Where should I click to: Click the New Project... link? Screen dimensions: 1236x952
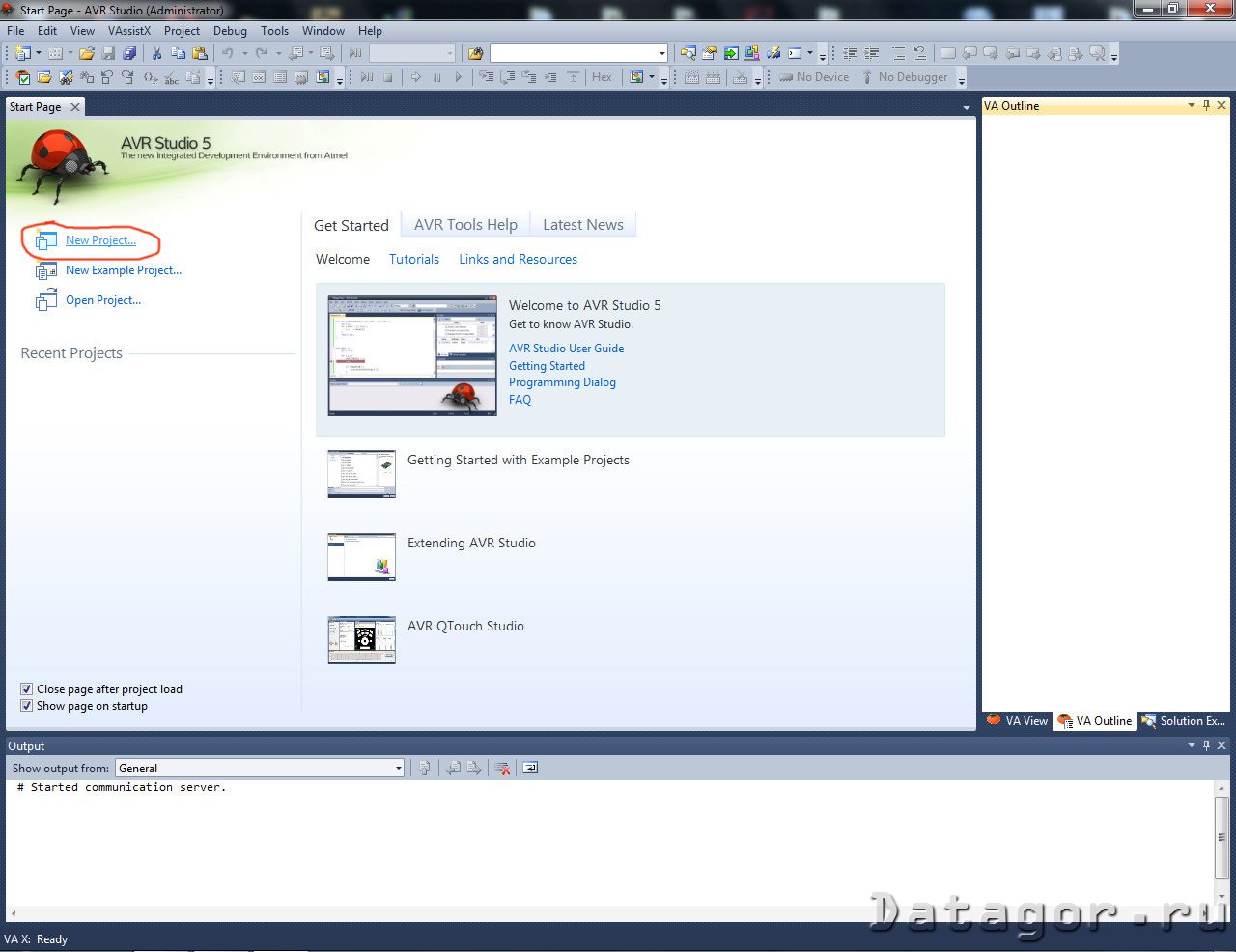pyautogui.click(x=100, y=240)
